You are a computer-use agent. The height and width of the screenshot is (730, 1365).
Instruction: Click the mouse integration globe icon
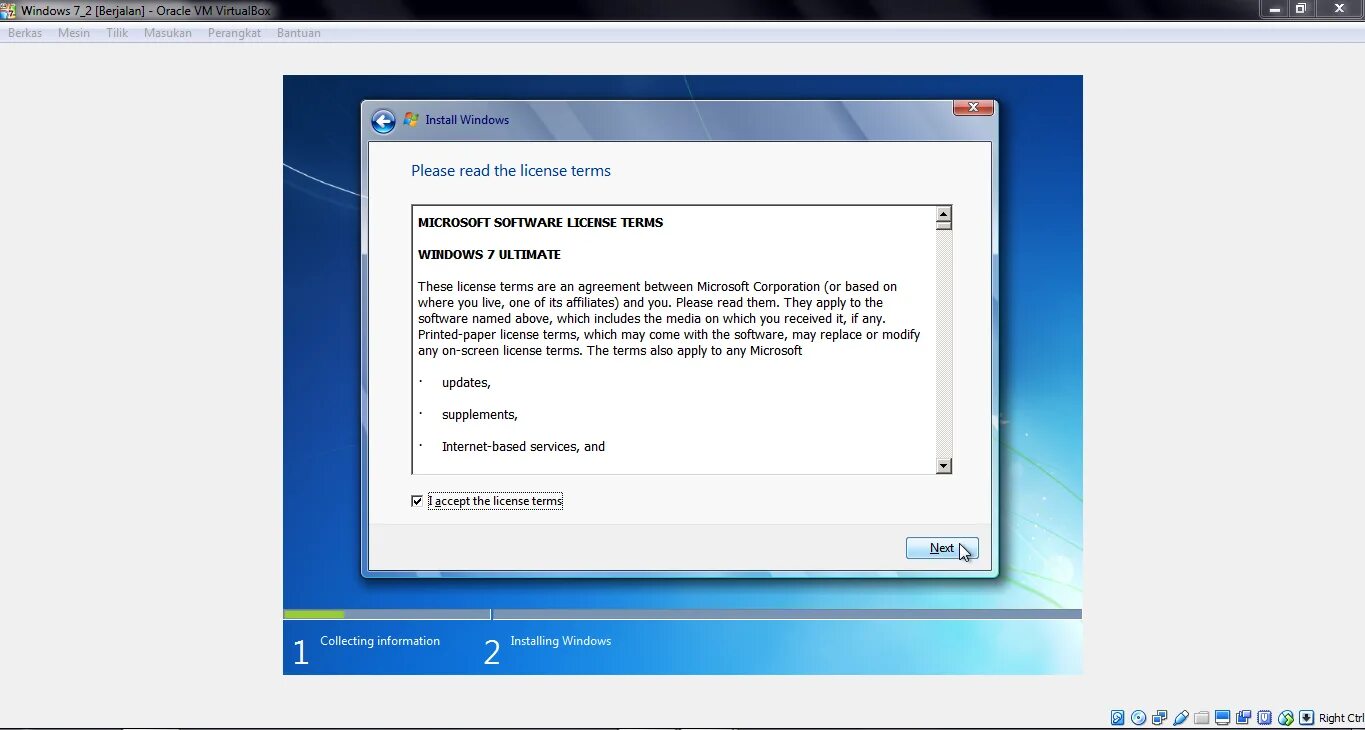coord(1286,718)
